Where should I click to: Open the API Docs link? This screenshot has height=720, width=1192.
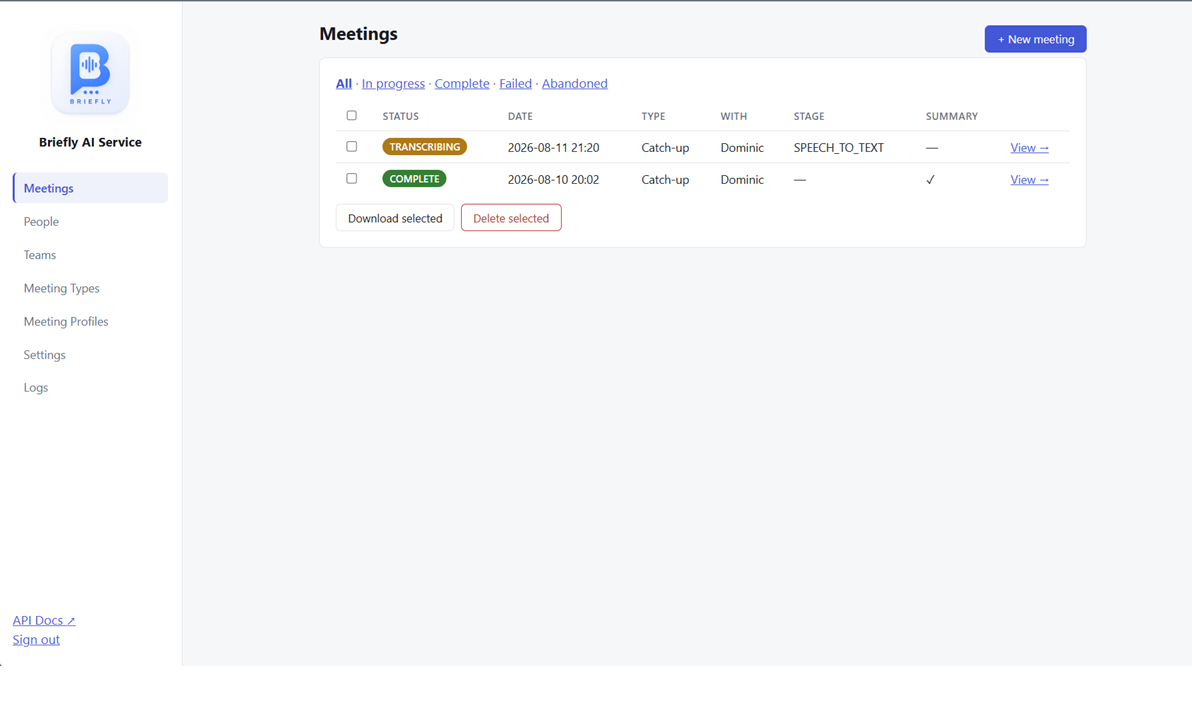click(44, 620)
